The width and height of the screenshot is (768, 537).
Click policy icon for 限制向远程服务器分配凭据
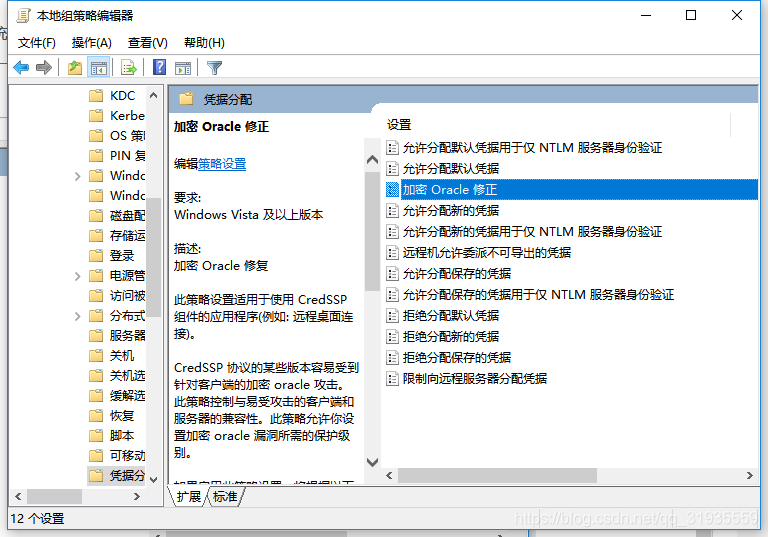[392, 378]
